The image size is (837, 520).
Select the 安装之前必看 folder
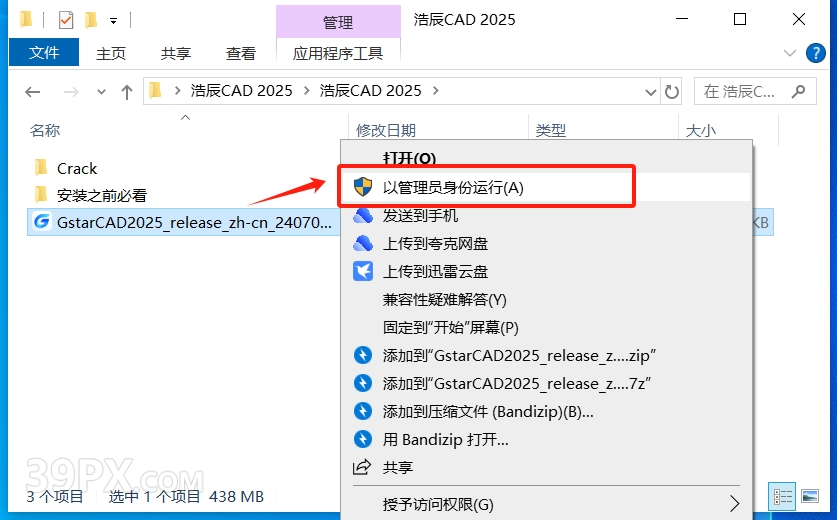click(x=101, y=195)
